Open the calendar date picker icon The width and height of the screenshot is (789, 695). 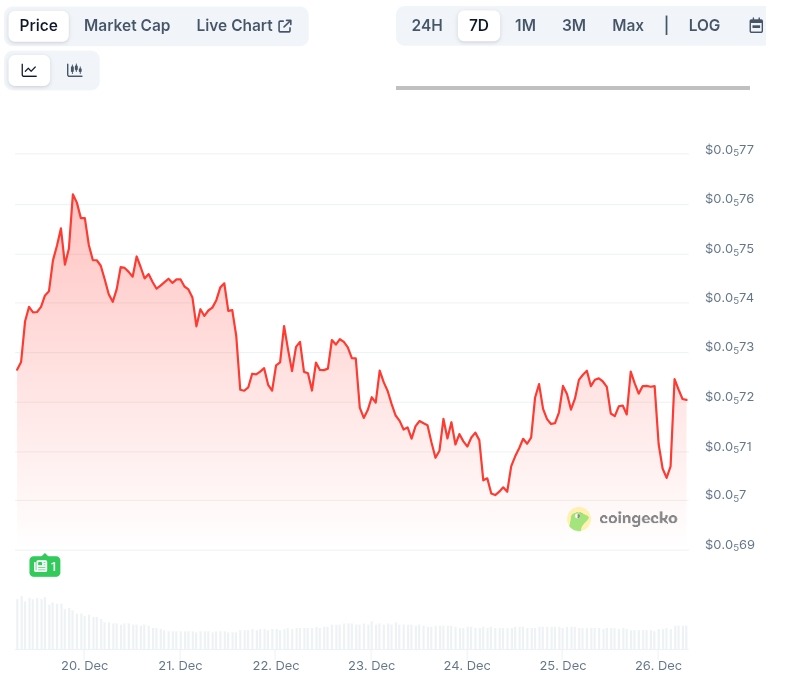coord(756,26)
